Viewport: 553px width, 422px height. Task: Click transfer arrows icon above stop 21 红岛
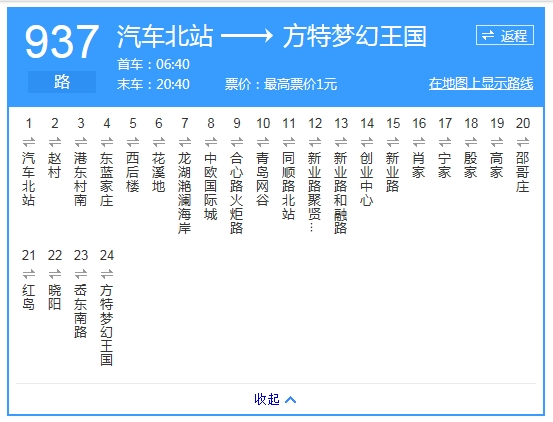point(29,274)
